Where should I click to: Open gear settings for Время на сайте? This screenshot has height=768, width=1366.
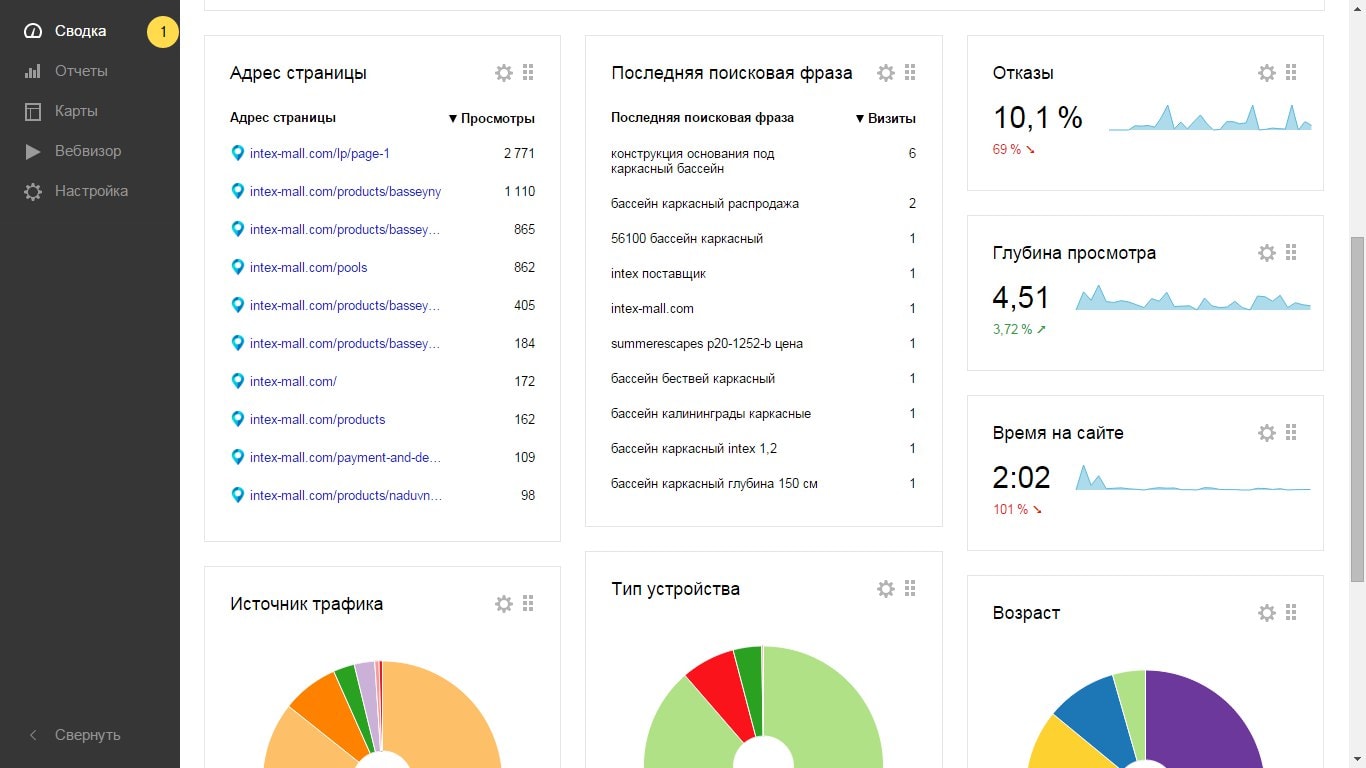(x=1267, y=433)
